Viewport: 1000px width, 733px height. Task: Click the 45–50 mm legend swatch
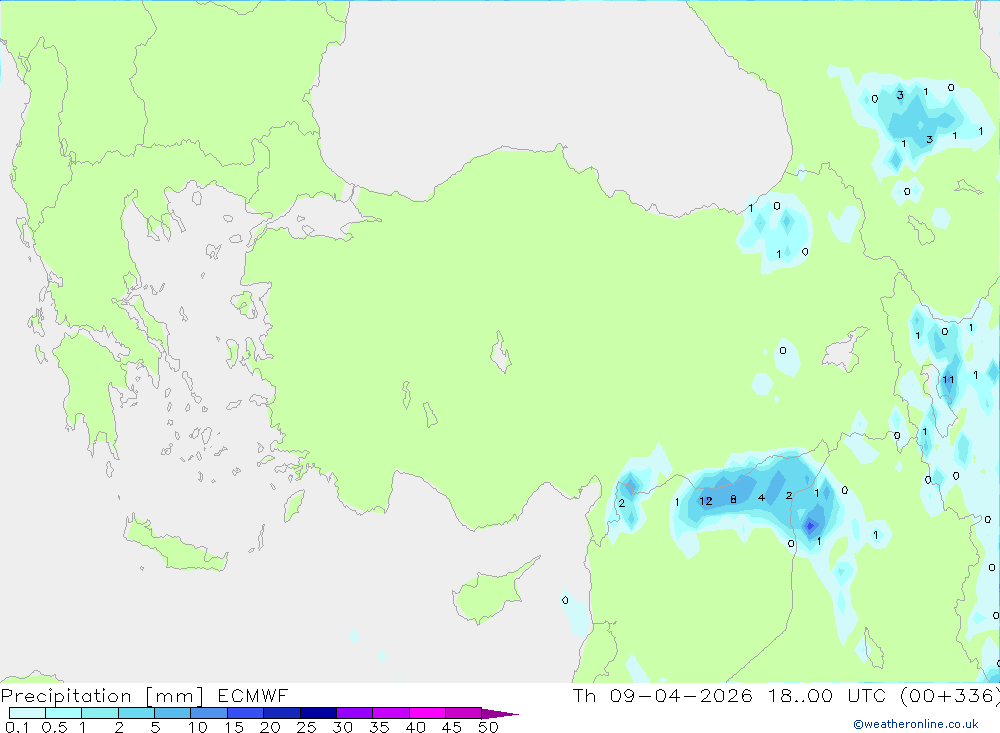tap(464, 713)
